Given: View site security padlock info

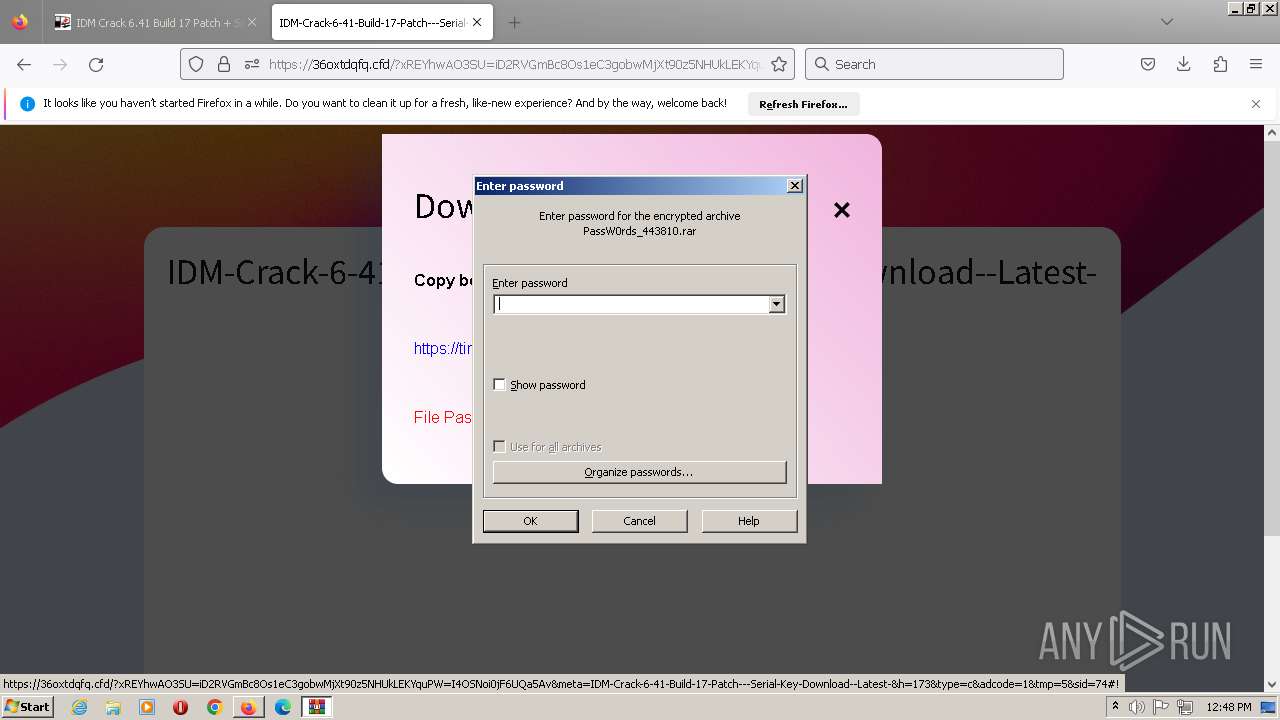Looking at the screenshot, I should 224,64.
